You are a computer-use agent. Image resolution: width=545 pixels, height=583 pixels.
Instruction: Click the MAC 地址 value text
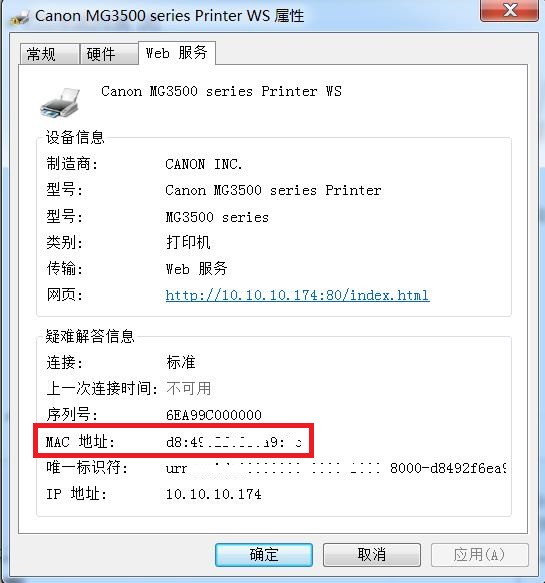click(x=233, y=442)
